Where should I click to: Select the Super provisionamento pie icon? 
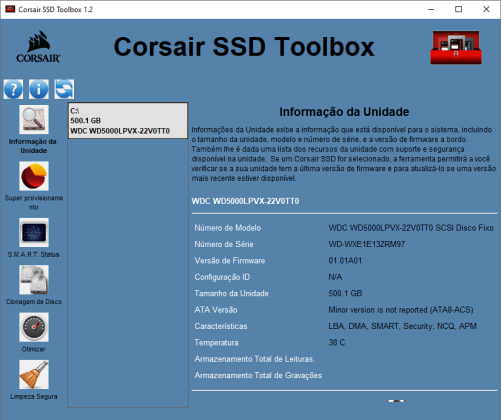coord(34,176)
